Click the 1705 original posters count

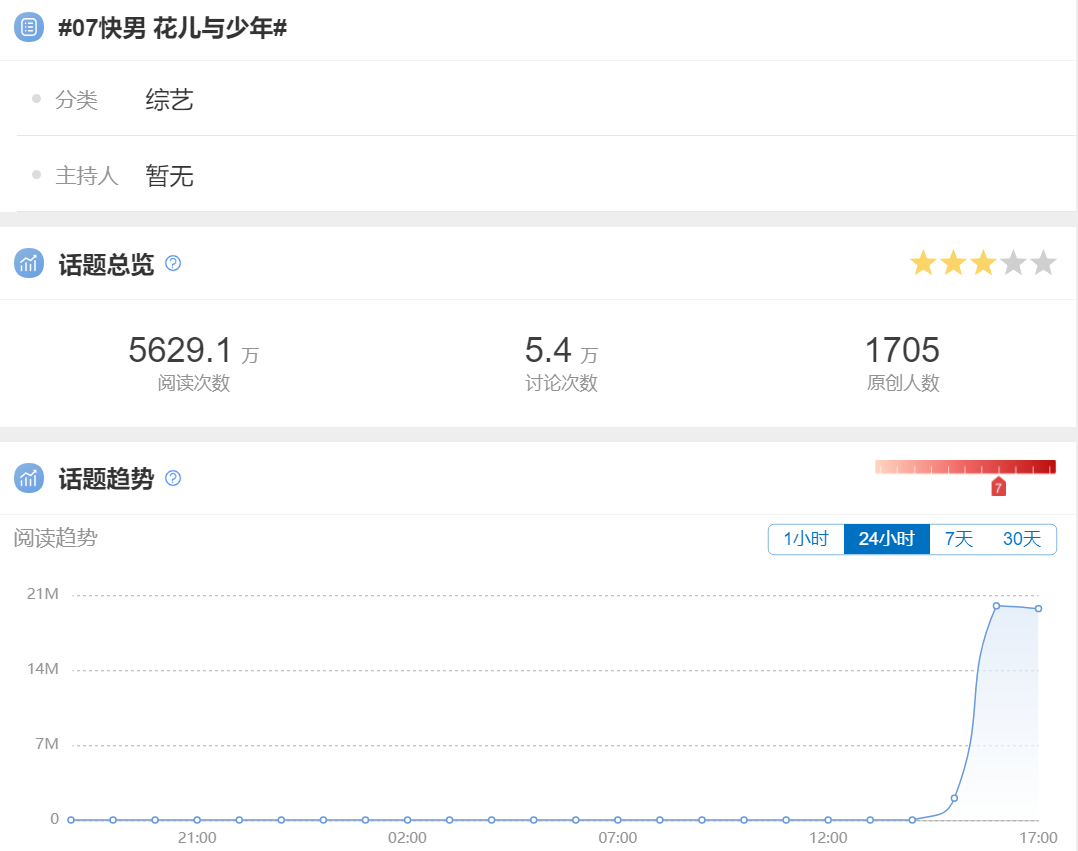tap(902, 350)
